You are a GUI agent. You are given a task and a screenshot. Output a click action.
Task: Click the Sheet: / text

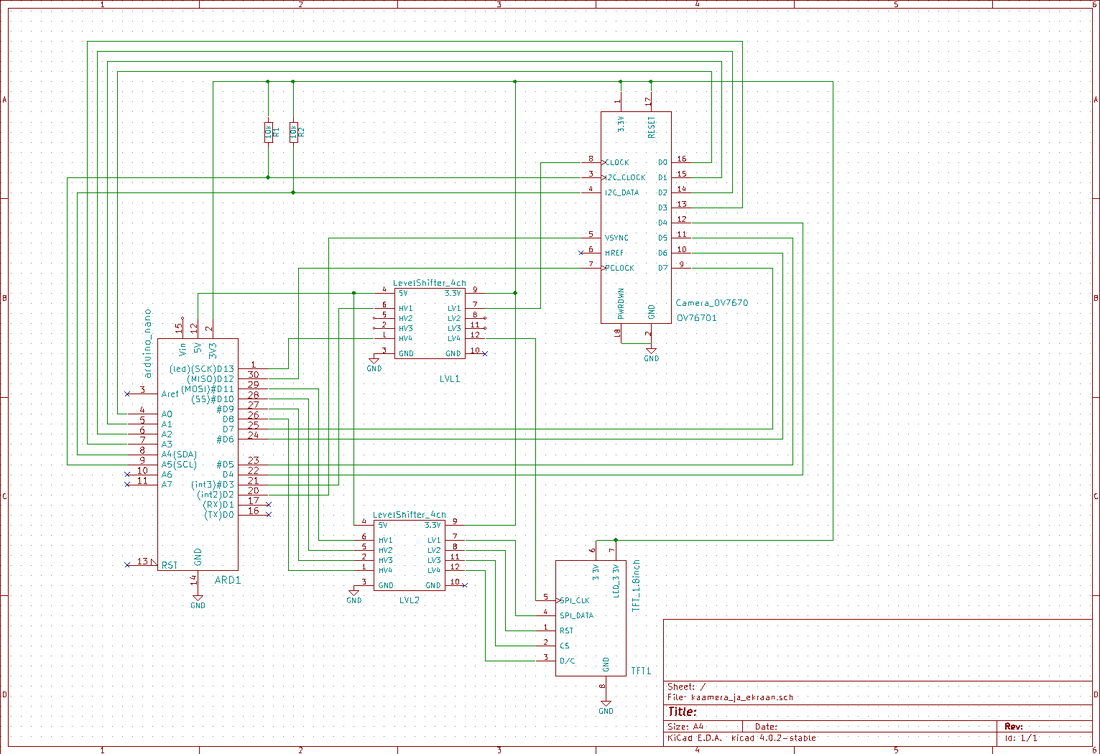click(x=687, y=687)
